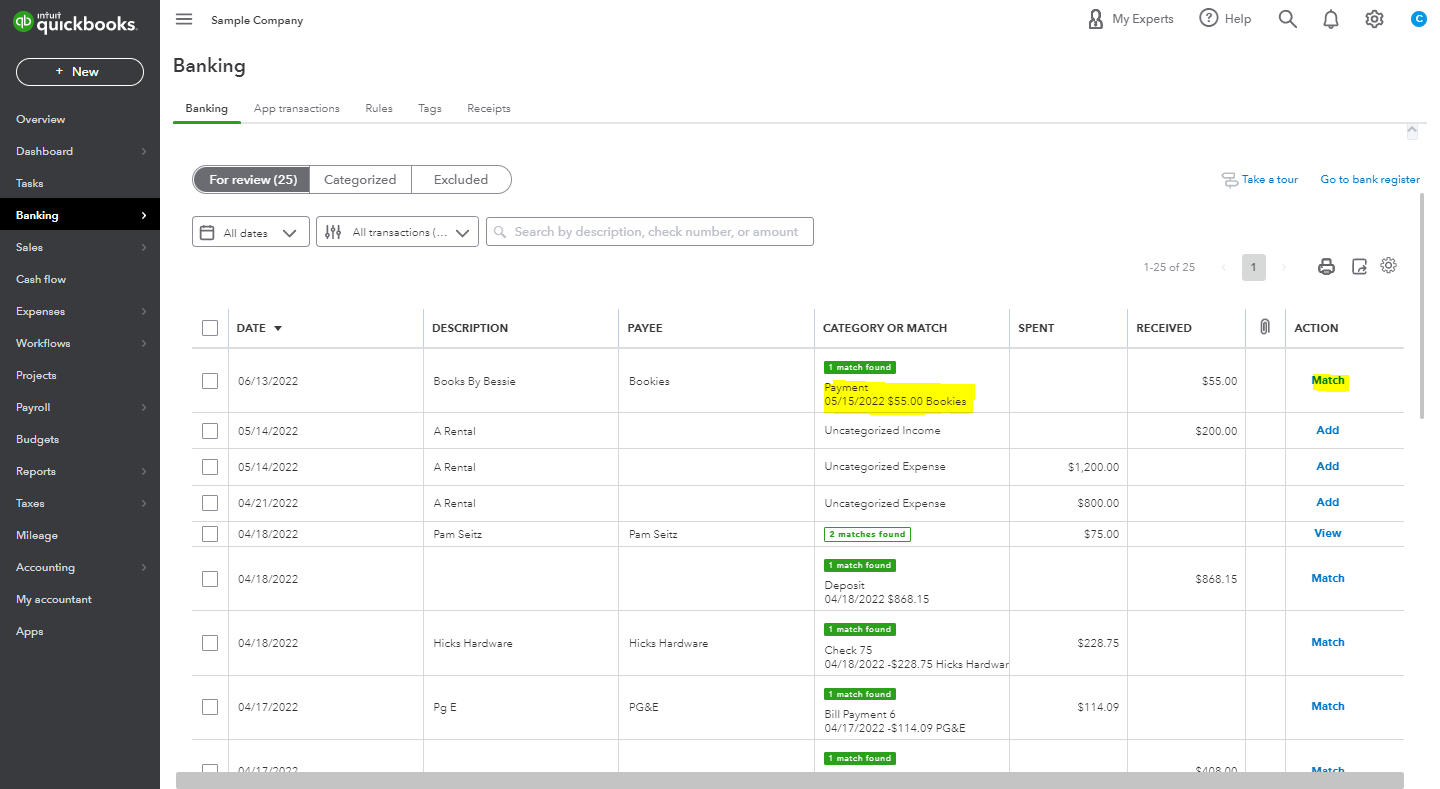Open the hamburger navigation menu
Image resolution: width=1440 pixels, height=789 pixels.
184,19
